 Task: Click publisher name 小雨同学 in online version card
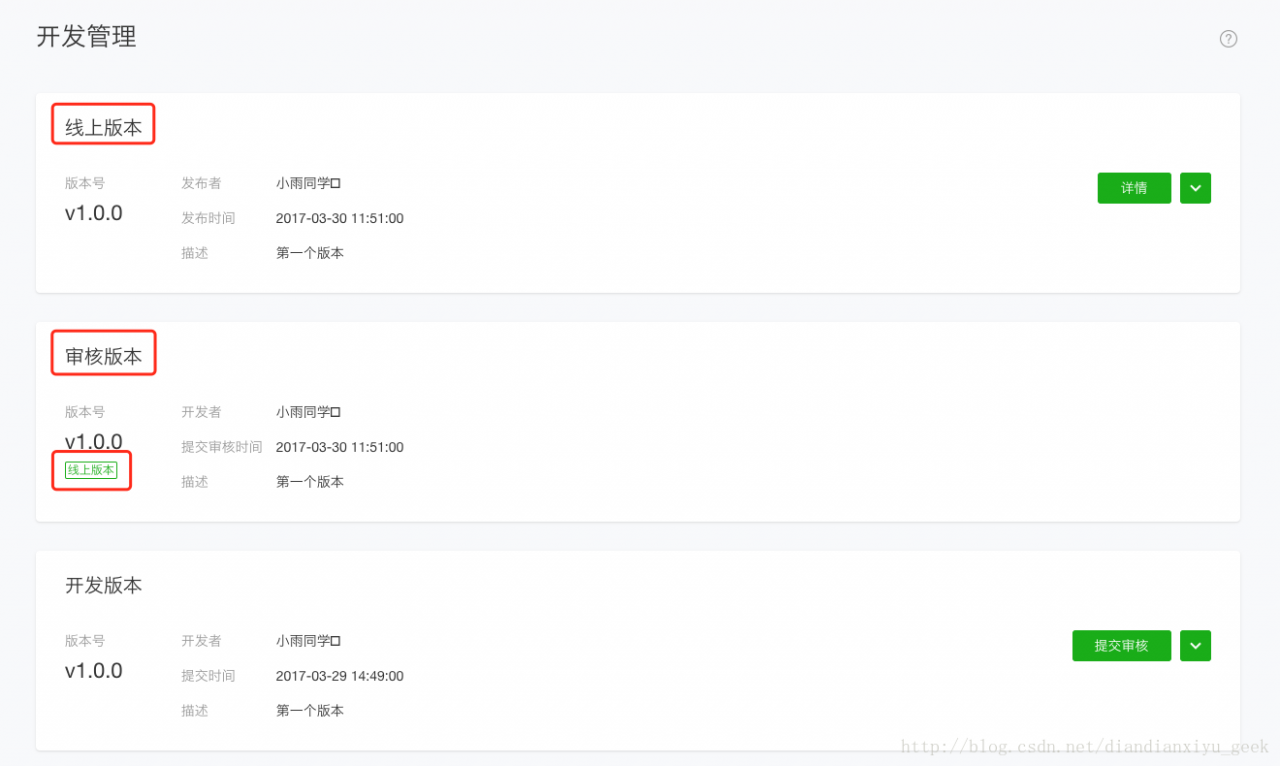pos(308,183)
